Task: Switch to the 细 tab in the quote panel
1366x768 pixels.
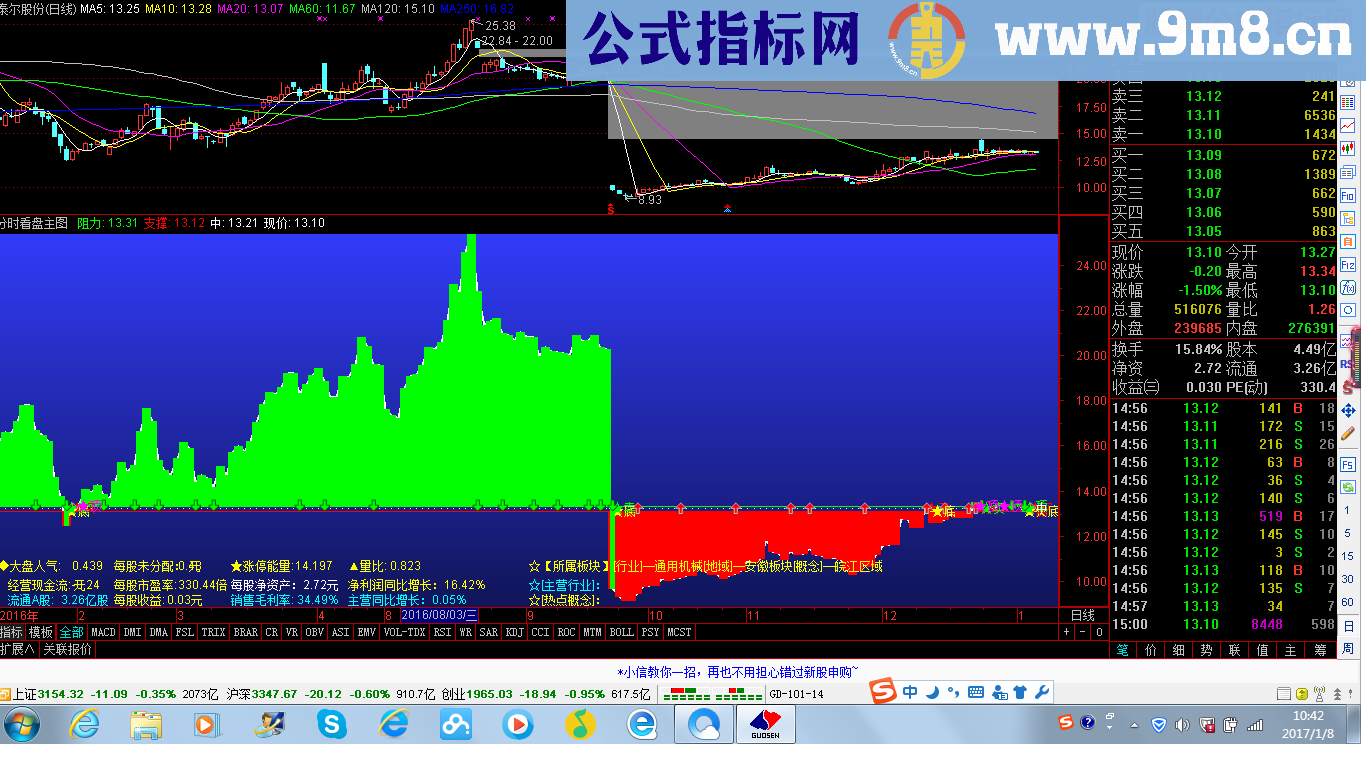Action: pyautogui.click(x=1178, y=649)
